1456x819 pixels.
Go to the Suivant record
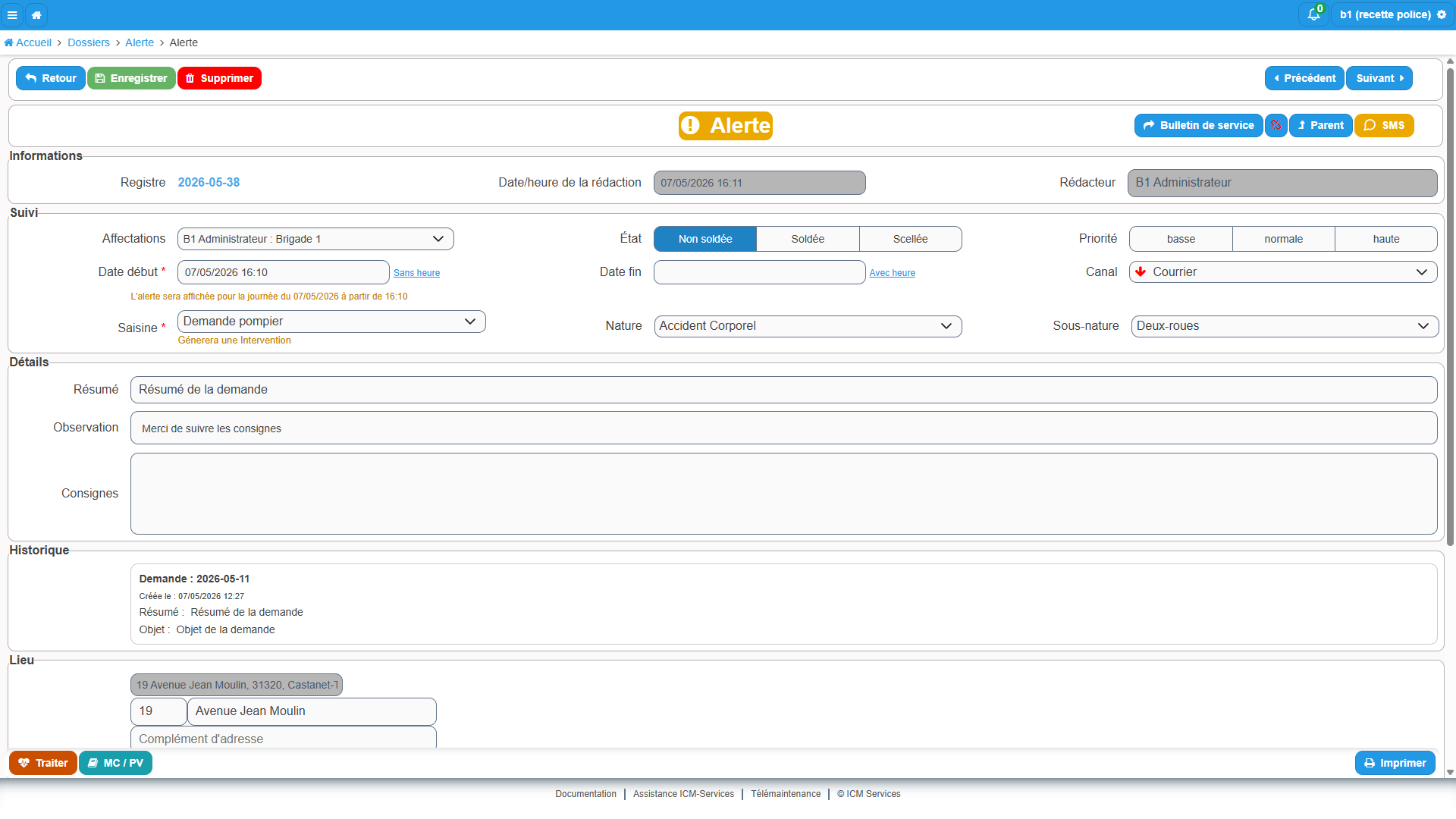tap(1379, 78)
